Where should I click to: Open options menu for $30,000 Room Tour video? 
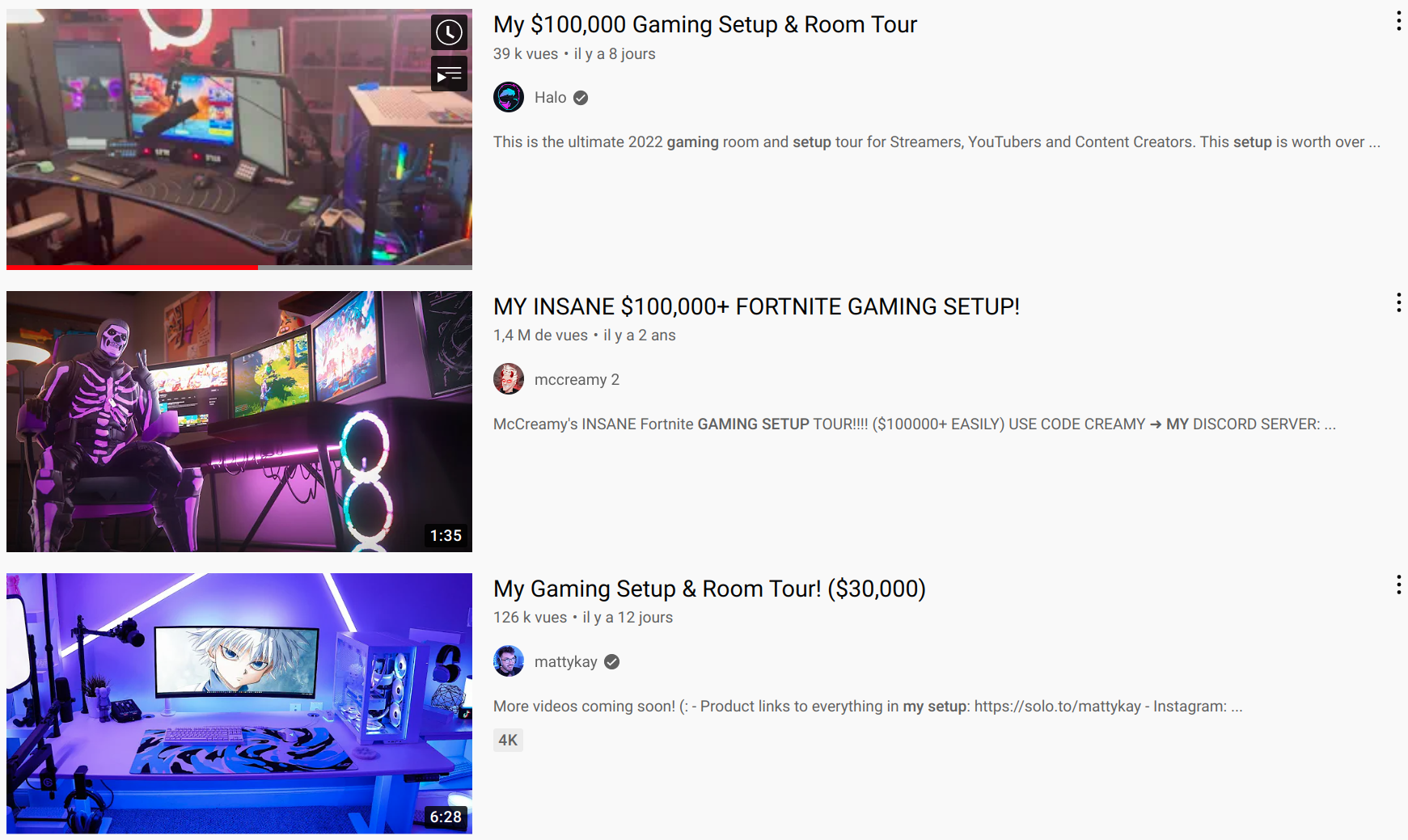(x=1398, y=585)
